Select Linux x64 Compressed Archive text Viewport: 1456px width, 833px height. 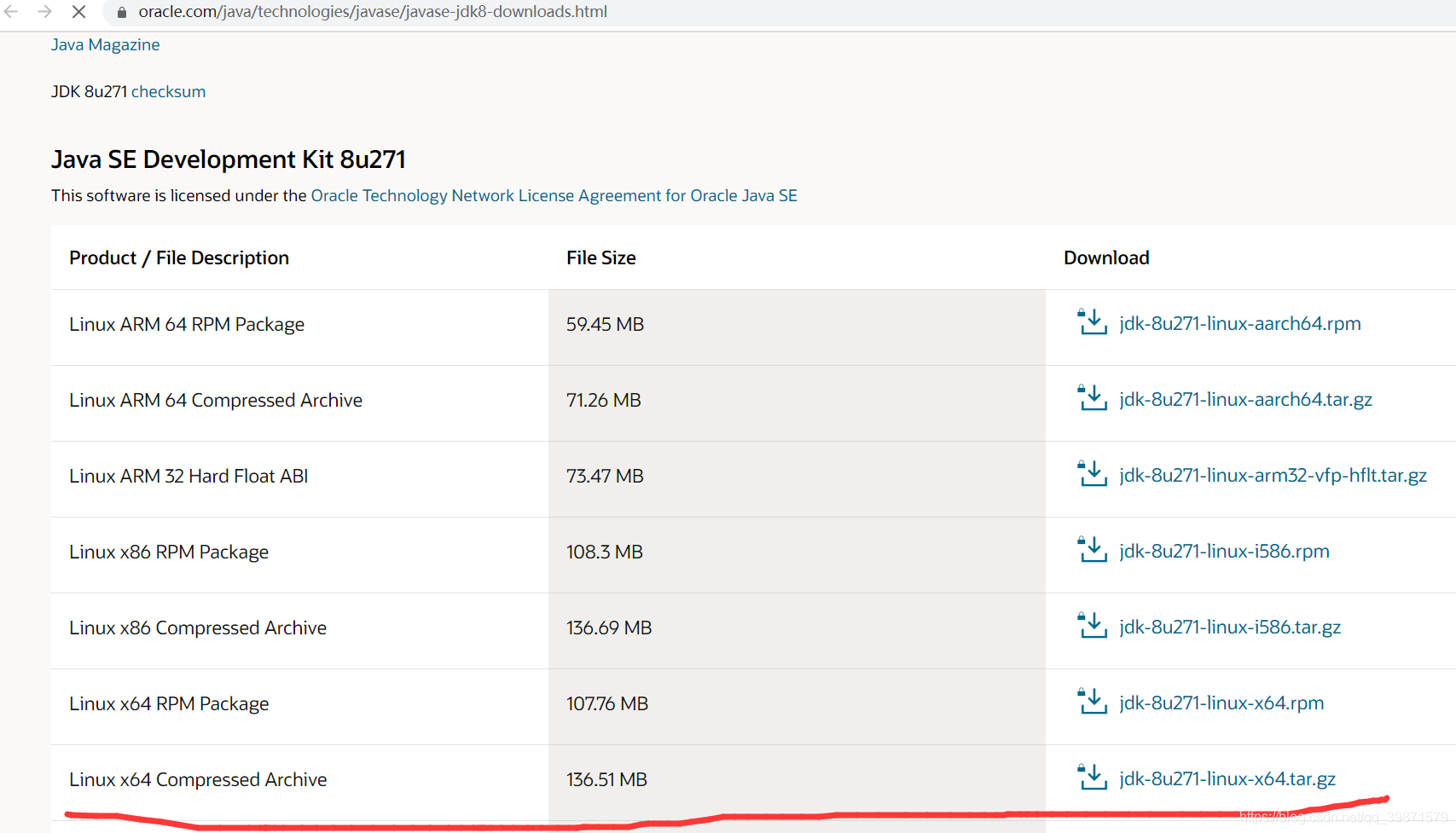point(198,779)
